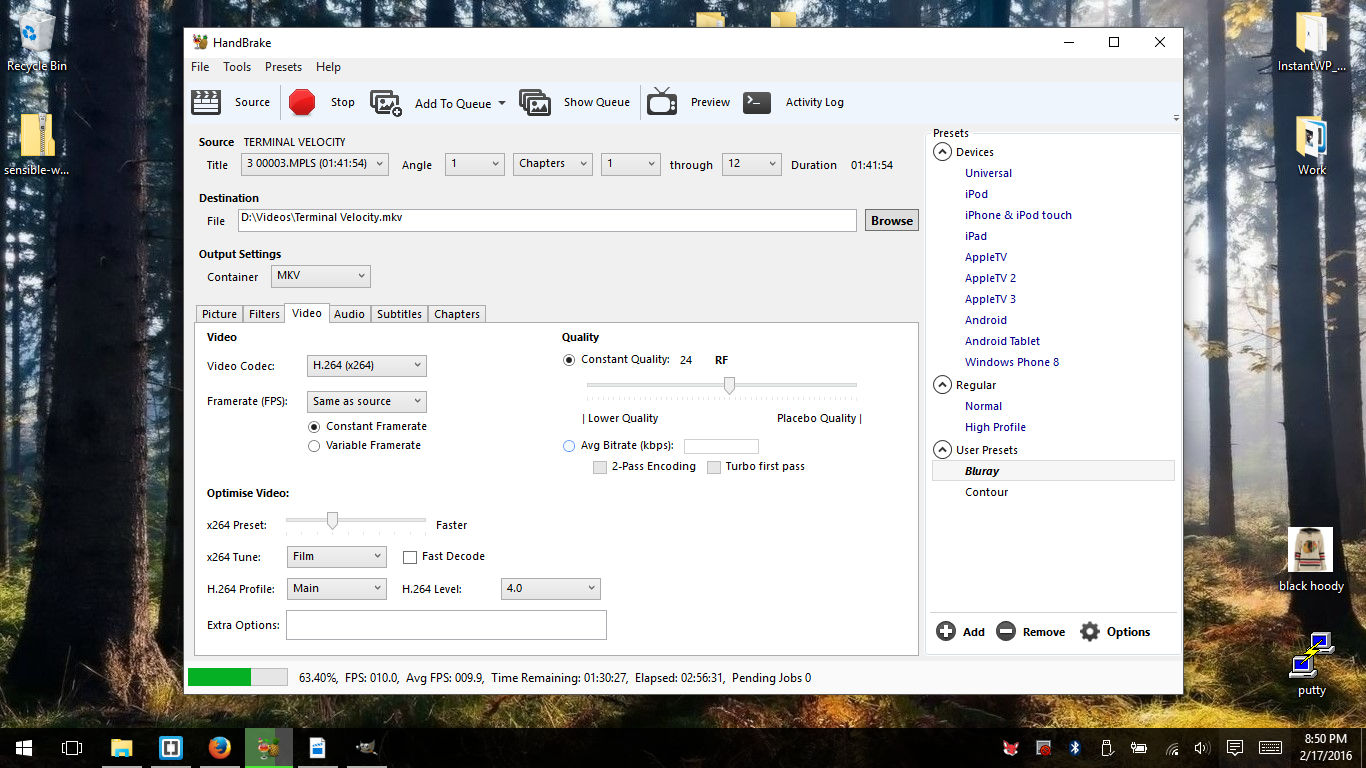Open the Add To Queue dropdown arrow

(x=501, y=103)
